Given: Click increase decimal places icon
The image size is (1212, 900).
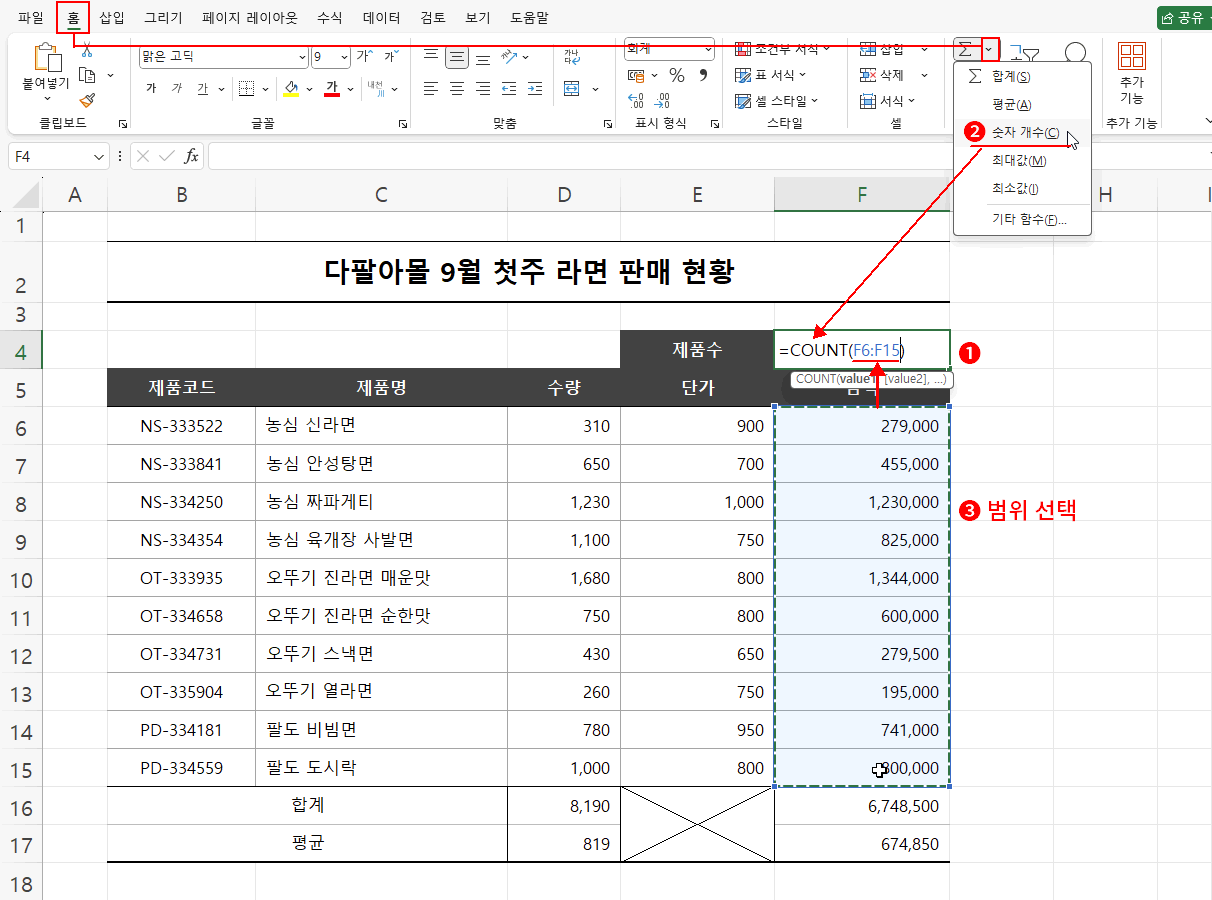Looking at the screenshot, I should (x=636, y=101).
